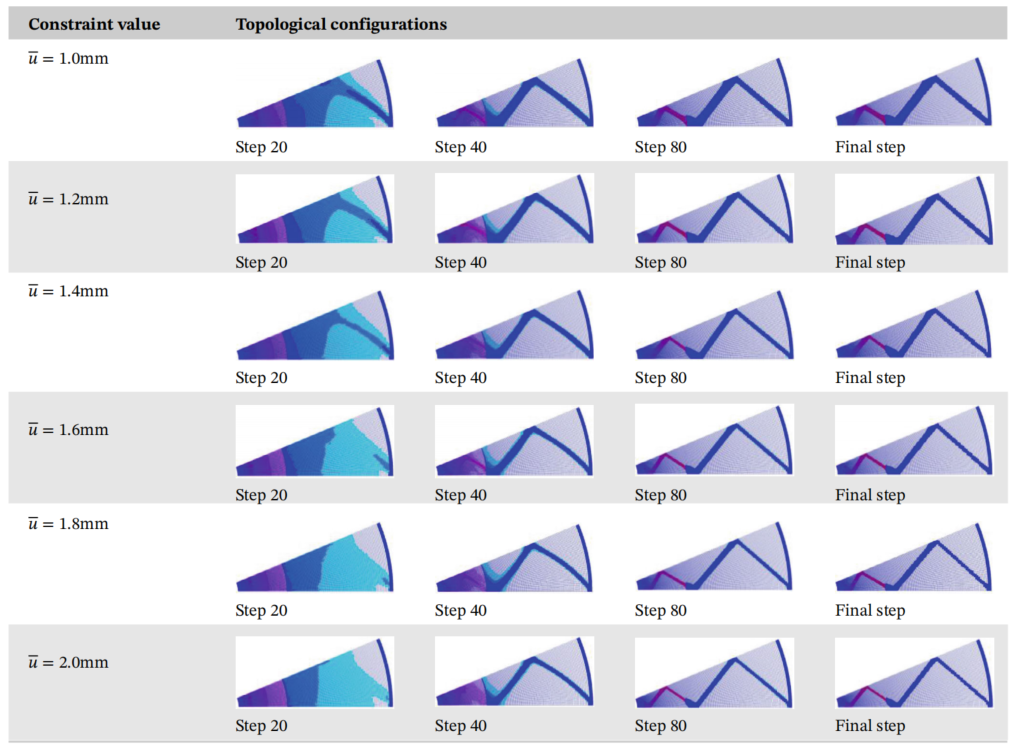Click the Step 40 image for ū = 1.2mm
Image resolution: width=1019 pixels, height=753 pixels.
click(x=514, y=210)
